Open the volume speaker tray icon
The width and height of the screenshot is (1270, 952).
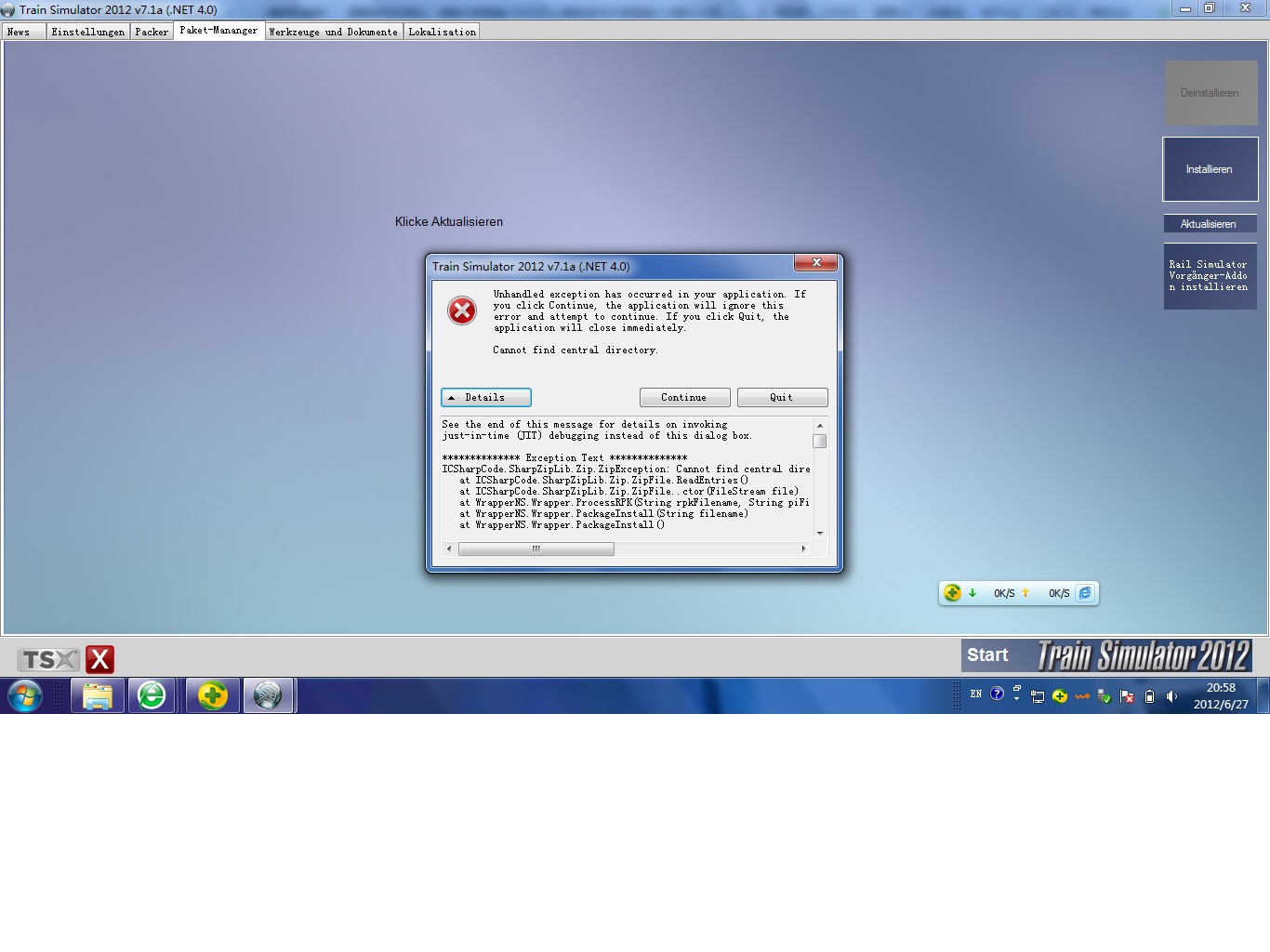[1171, 696]
